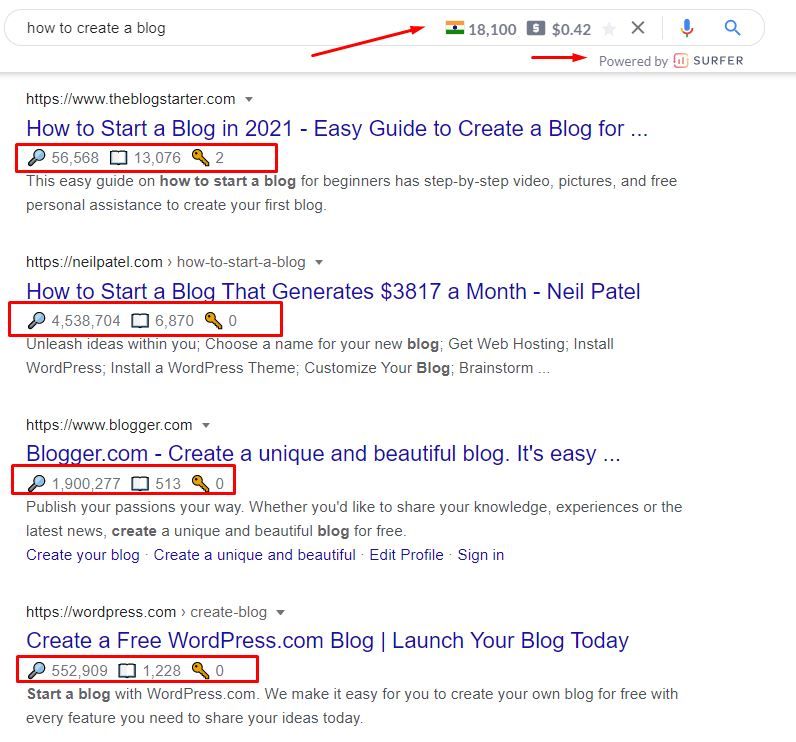This screenshot has width=796, height=742.
Task: Click the India flag icon in search bar
Action: 454,28
